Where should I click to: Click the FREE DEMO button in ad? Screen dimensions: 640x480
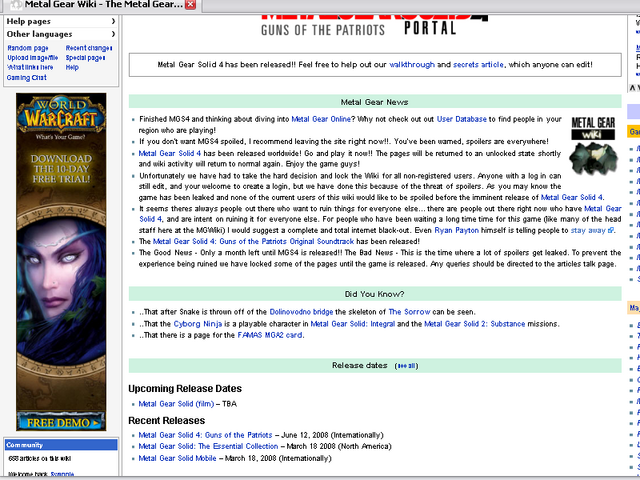61,422
